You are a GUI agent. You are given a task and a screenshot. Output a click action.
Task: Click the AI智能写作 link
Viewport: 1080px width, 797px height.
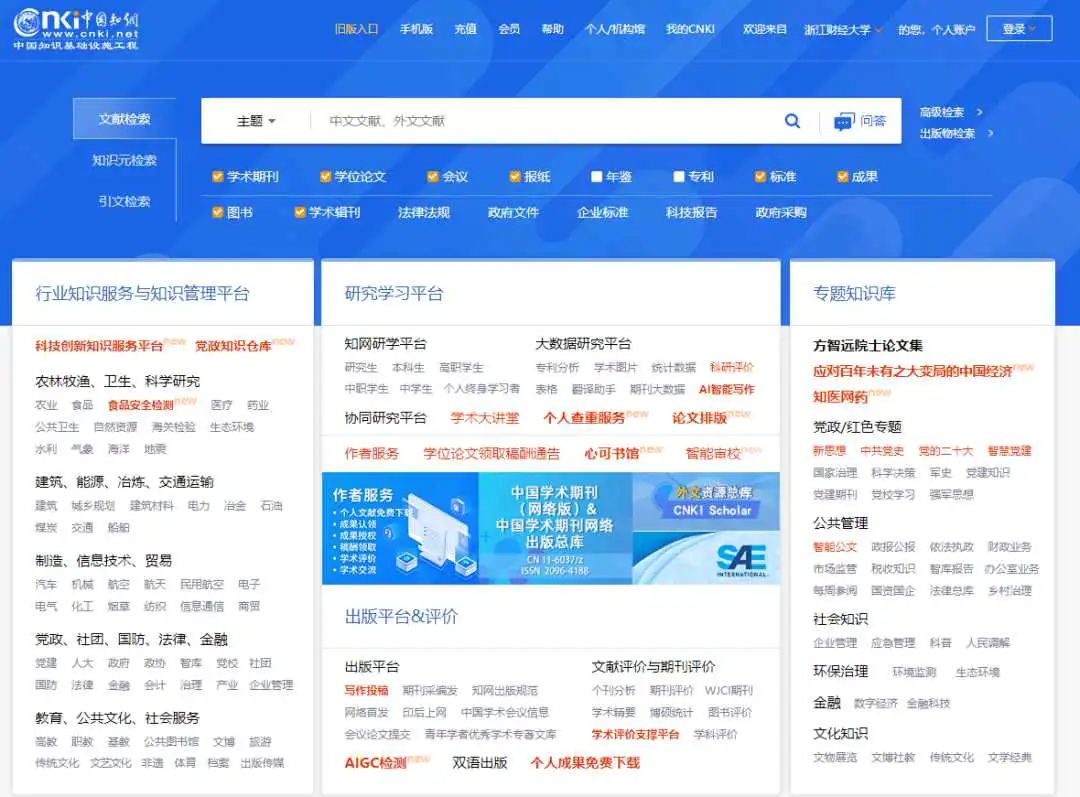727,389
